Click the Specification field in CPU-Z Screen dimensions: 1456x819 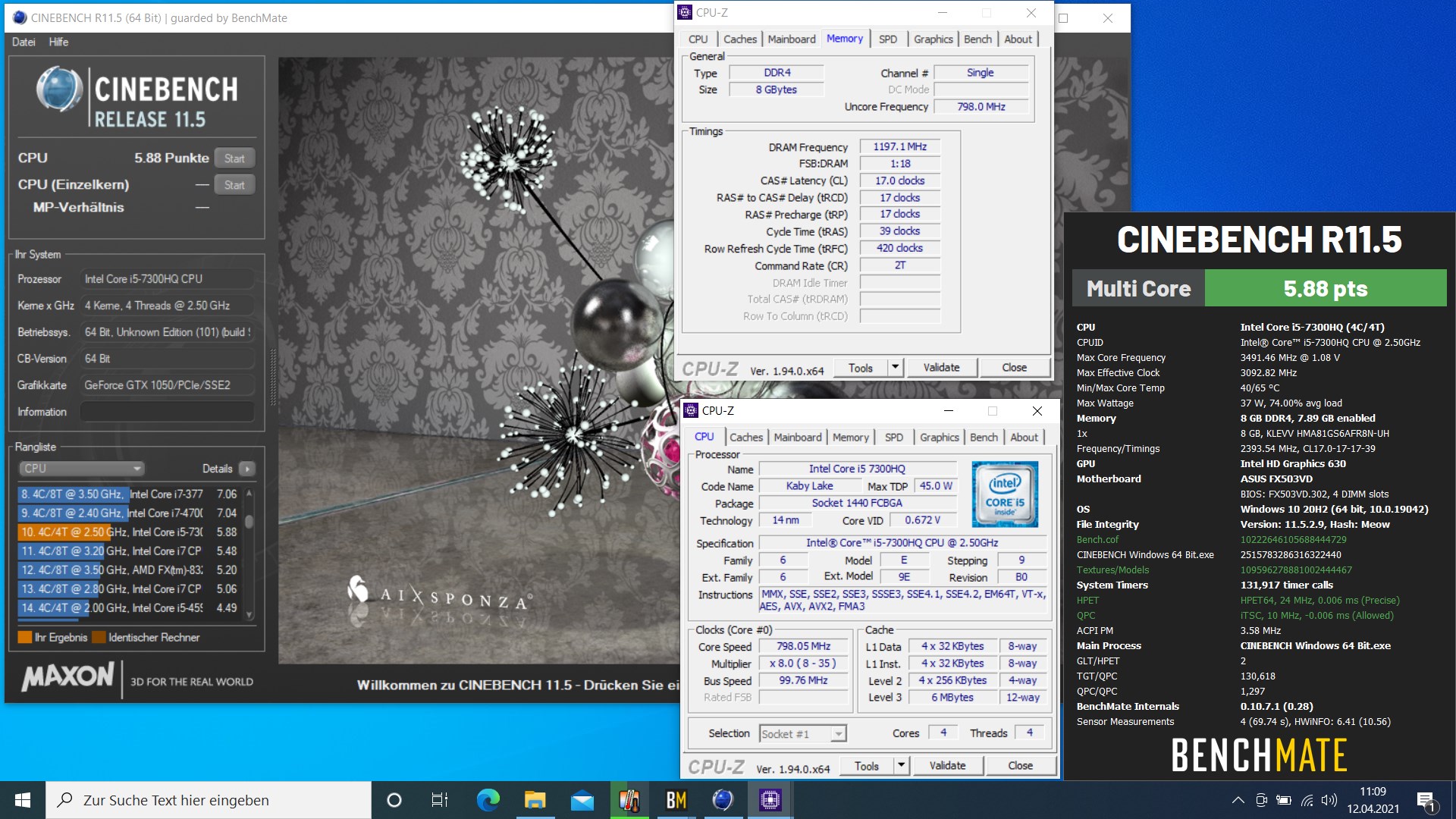click(902, 543)
